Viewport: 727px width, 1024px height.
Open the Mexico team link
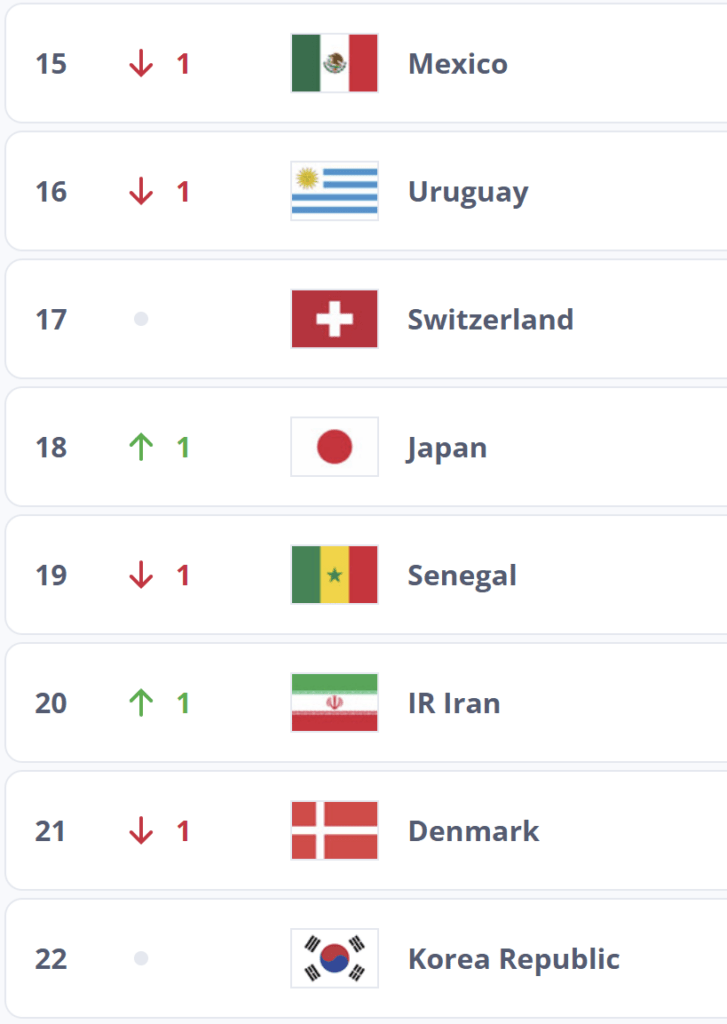[x=457, y=64]
